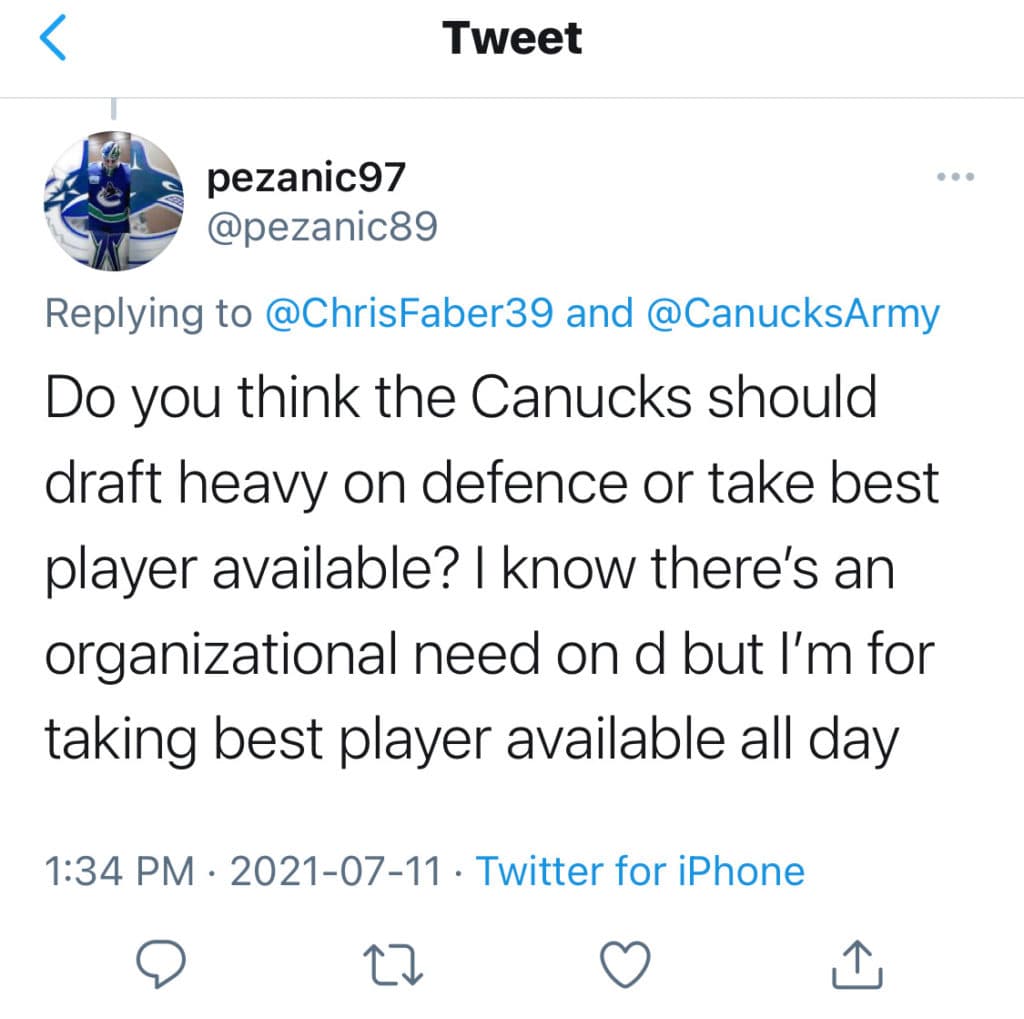Screen dimensions: 1024x1019
Task: Tap the 'Replying to' label
Action: pyautogui.click(x=148, y=314)
